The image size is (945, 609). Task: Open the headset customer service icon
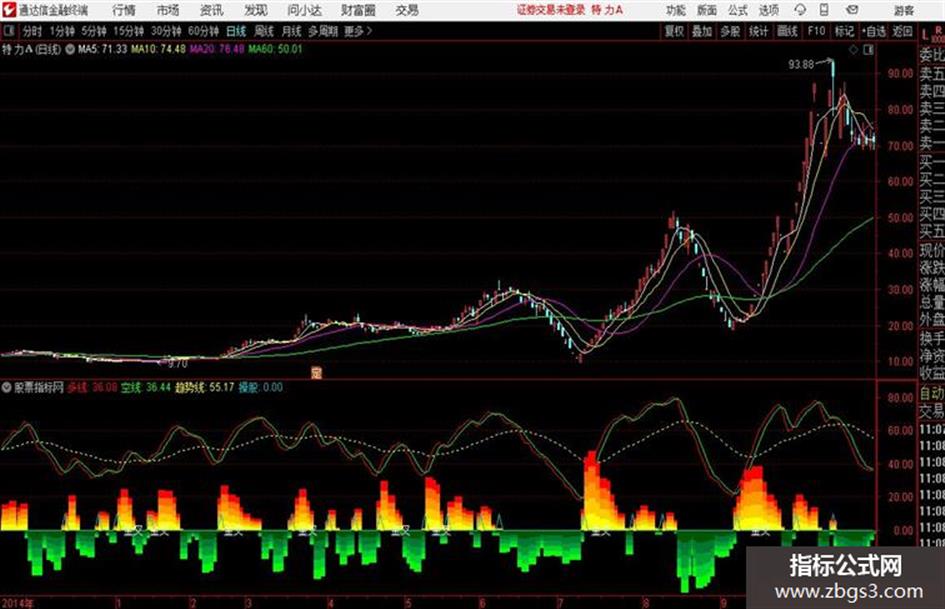click(800, 10)
